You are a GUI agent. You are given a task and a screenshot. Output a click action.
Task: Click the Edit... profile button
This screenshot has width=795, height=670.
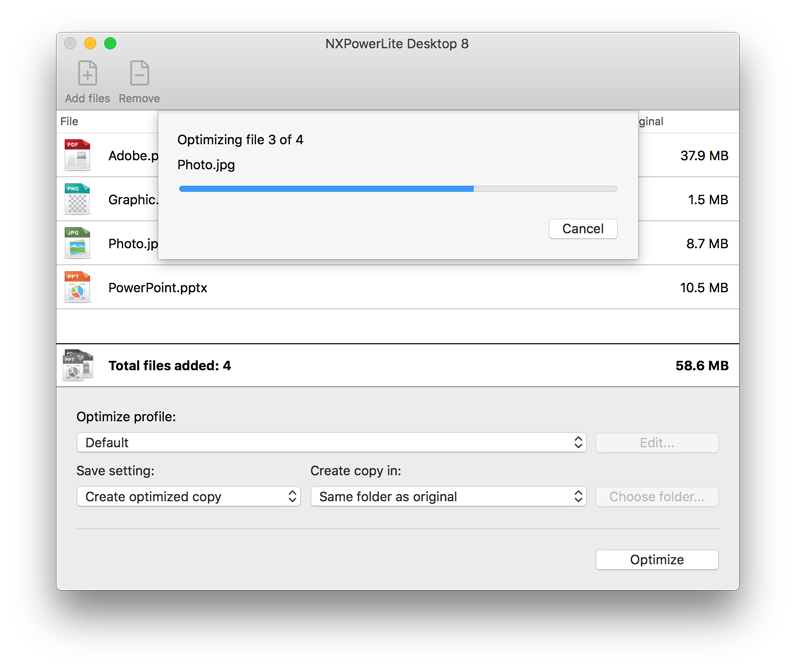coord(656,442)
